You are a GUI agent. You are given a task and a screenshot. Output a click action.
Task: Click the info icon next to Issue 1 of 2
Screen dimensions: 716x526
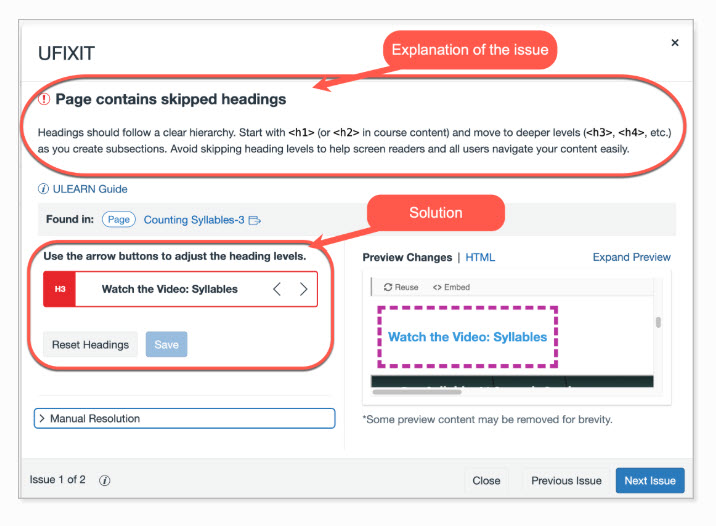[x=105, y=480]
